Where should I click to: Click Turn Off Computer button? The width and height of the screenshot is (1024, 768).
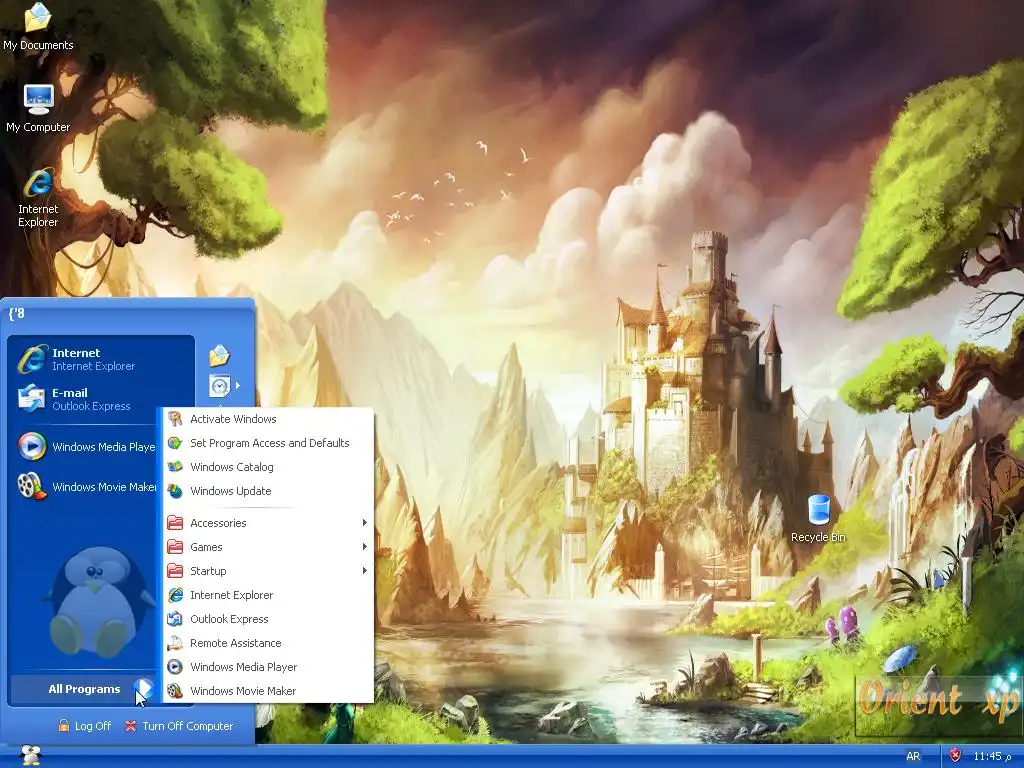click(x=179, y=726)
